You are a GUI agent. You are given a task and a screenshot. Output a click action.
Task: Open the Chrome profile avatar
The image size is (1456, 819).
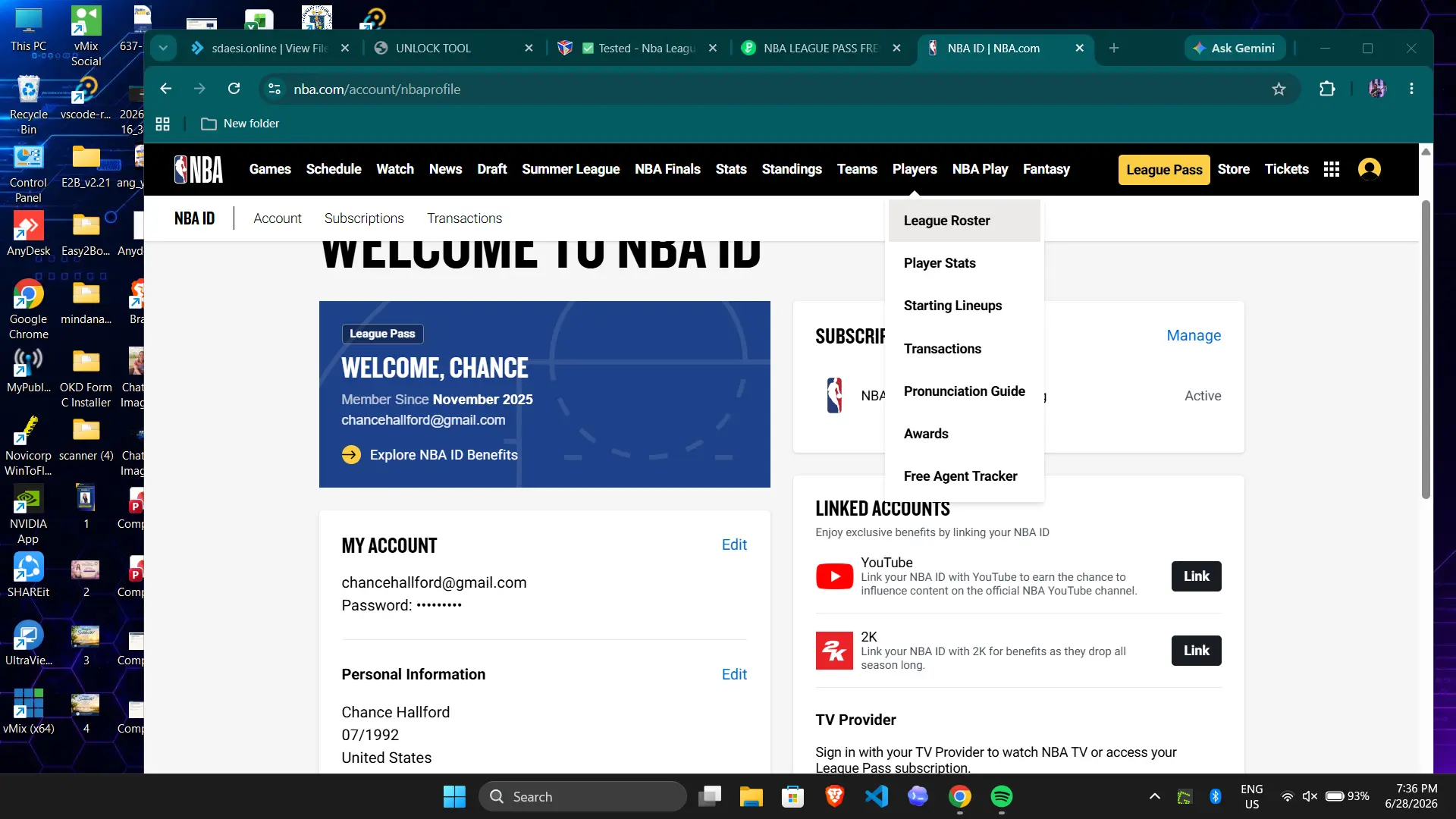click(1377, 89)
